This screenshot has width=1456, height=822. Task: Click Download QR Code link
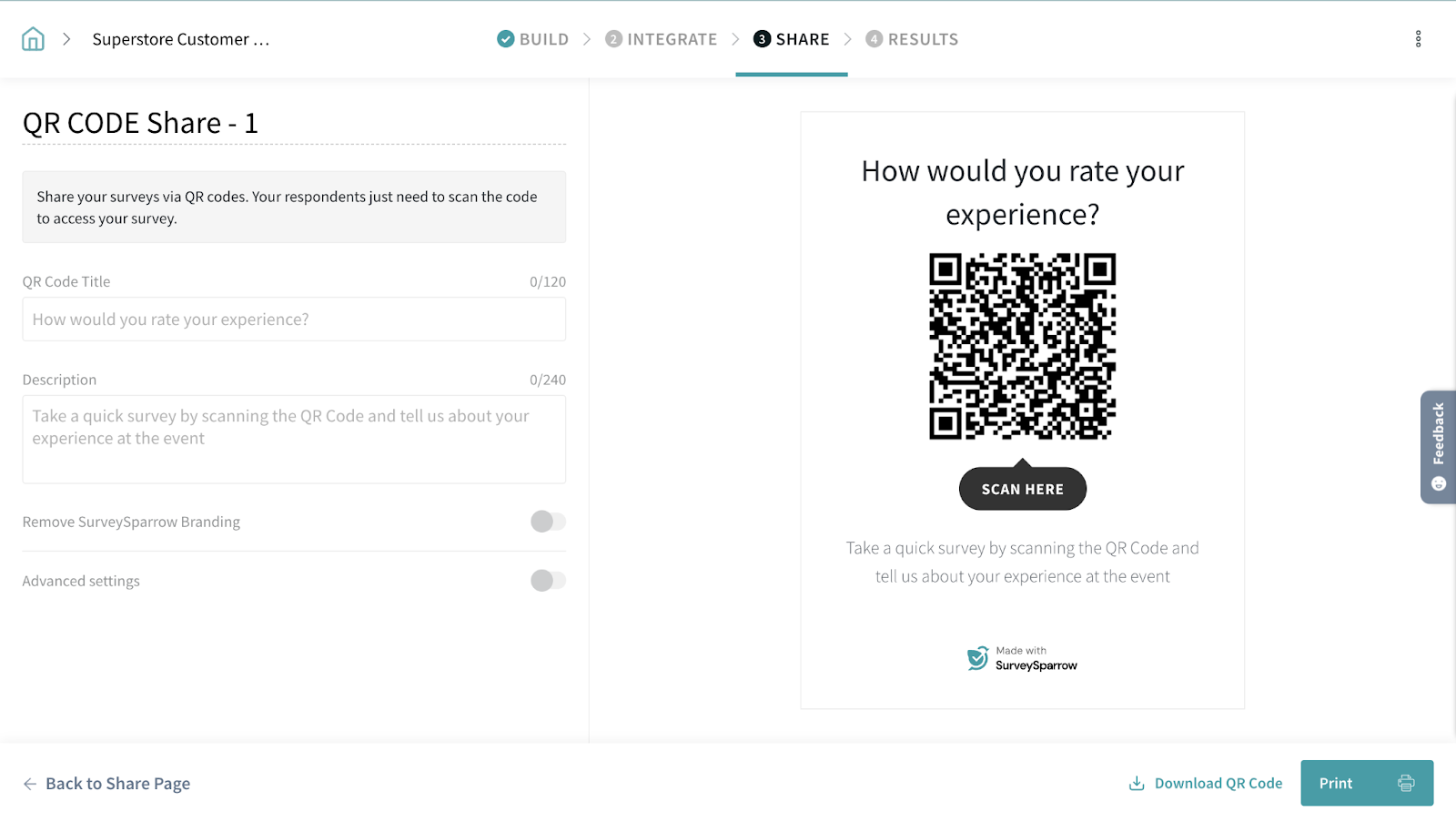tap(1218, 783)
